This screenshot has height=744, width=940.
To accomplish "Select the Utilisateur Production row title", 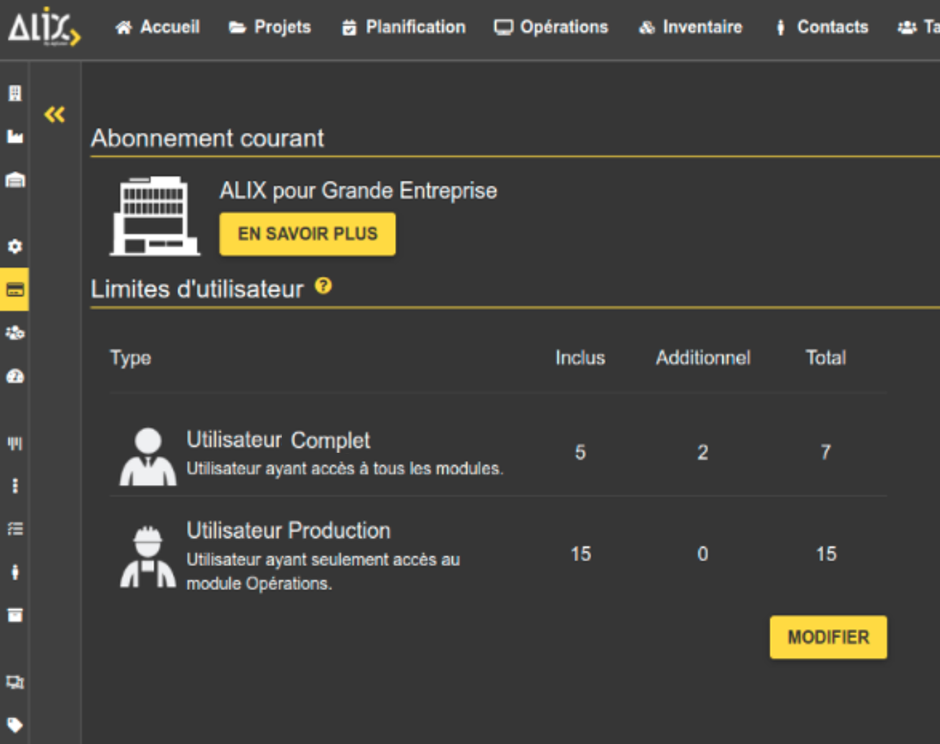I will pos(288,531).
